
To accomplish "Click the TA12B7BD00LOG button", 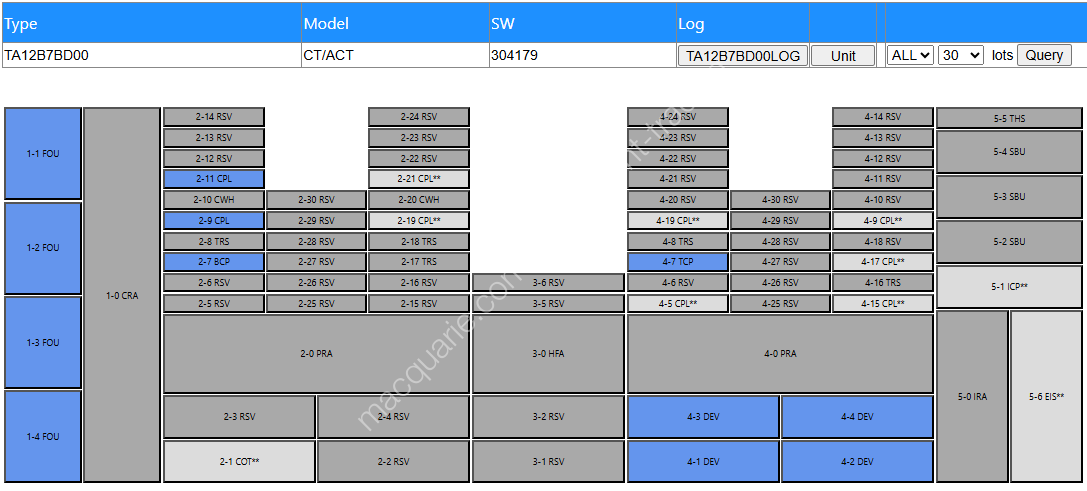I will tap(742, 56).
